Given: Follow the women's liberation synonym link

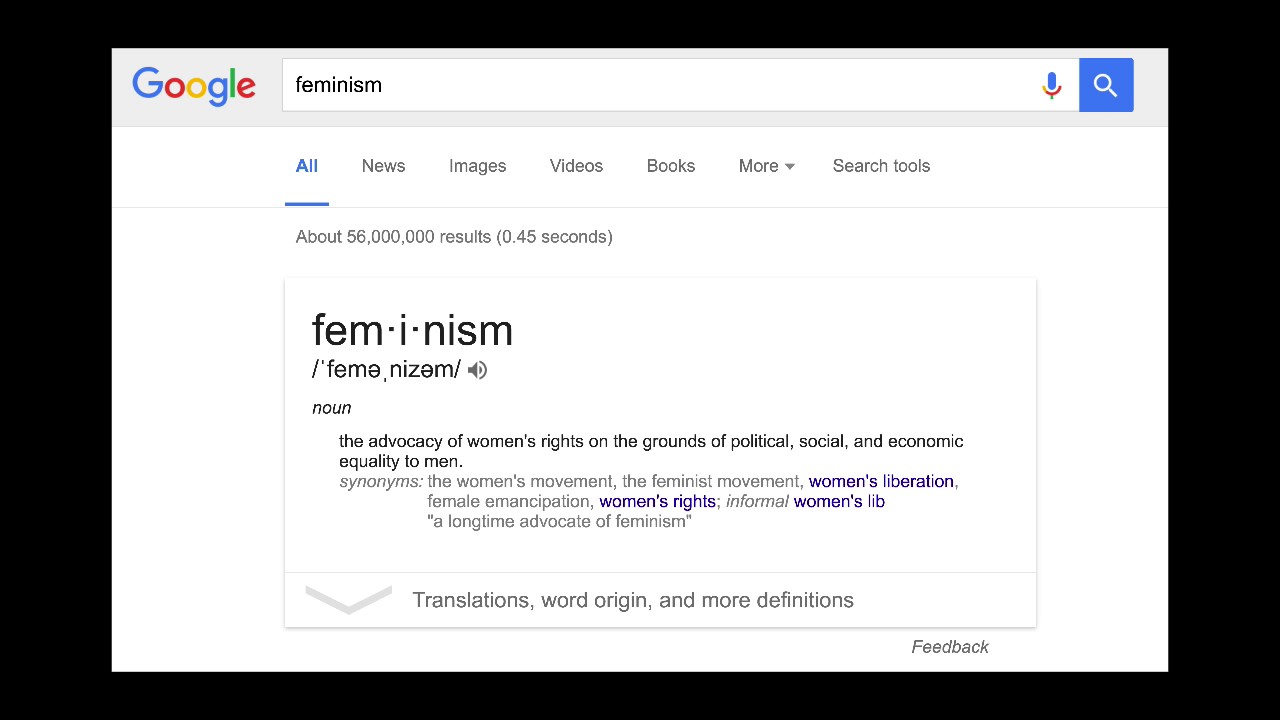Looking at the screenshot, I should tap(881, 481).
